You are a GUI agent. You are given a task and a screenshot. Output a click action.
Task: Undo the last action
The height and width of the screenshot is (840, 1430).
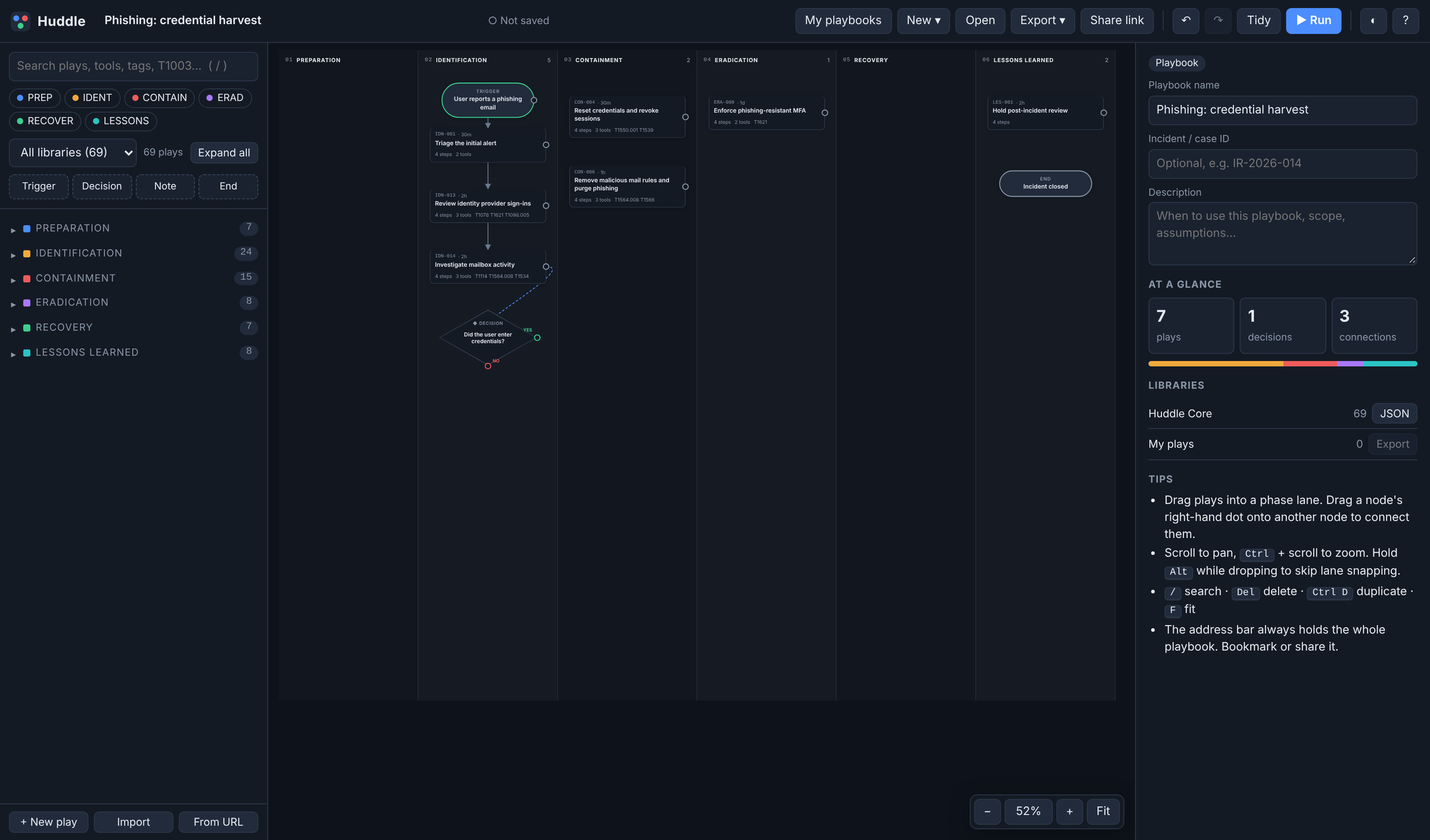click(x=1186, y=21)
